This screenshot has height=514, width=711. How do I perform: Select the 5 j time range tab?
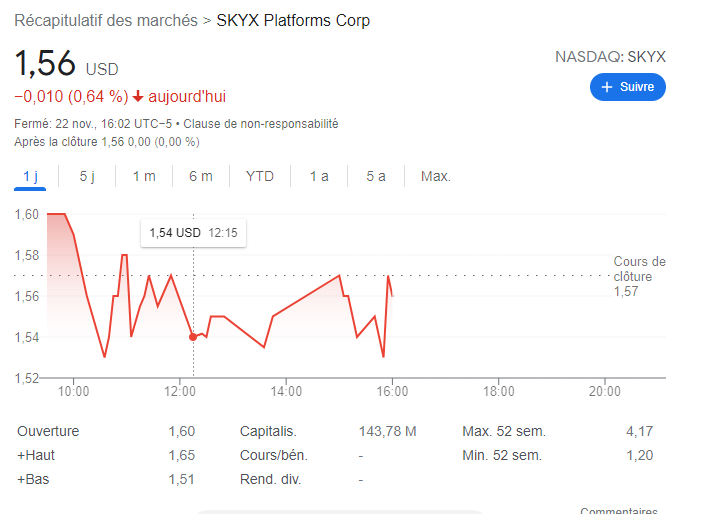pos(87,176)
